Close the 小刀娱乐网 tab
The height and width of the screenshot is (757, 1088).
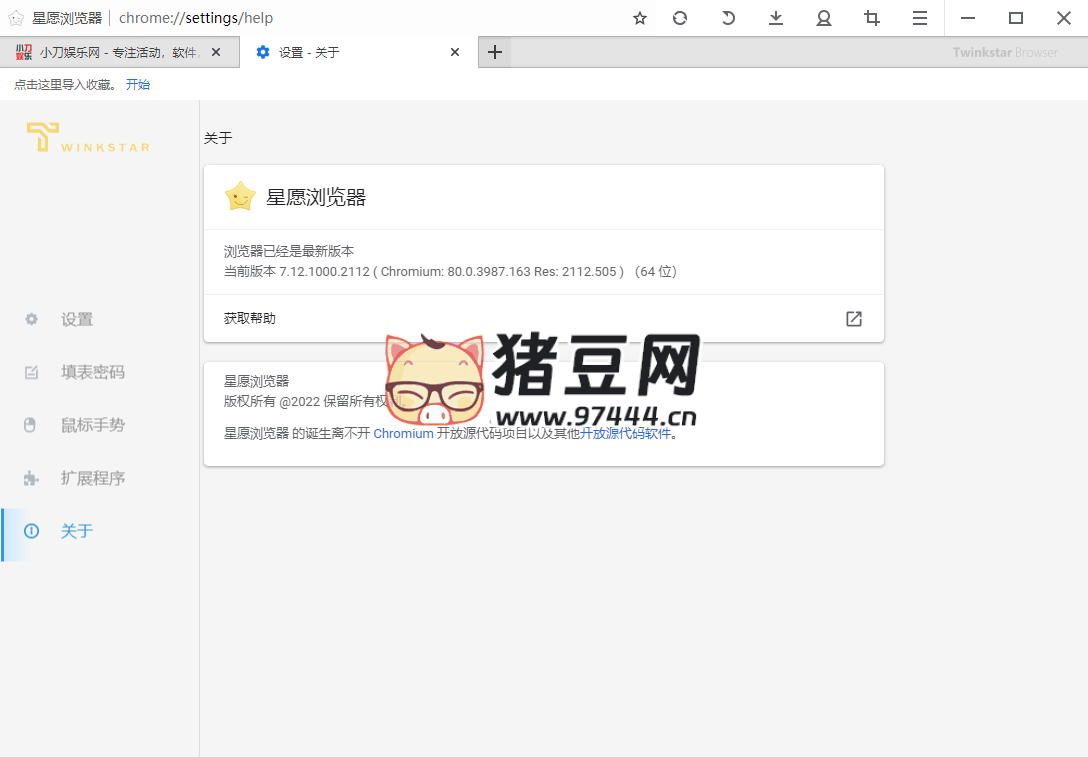[x=217, y=52]
